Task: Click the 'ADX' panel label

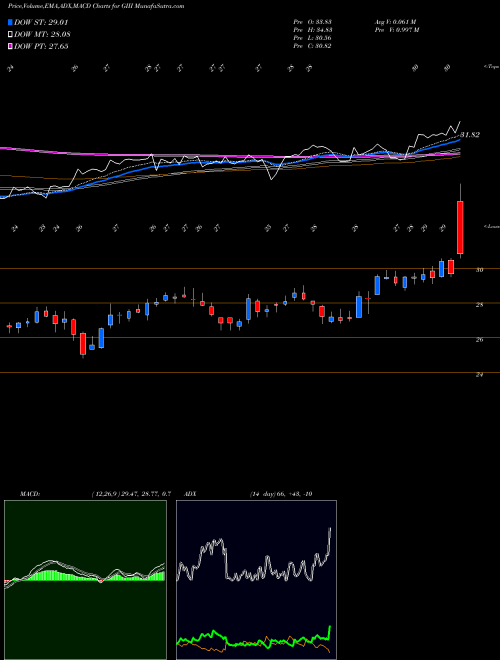Action: pos(191,494)
